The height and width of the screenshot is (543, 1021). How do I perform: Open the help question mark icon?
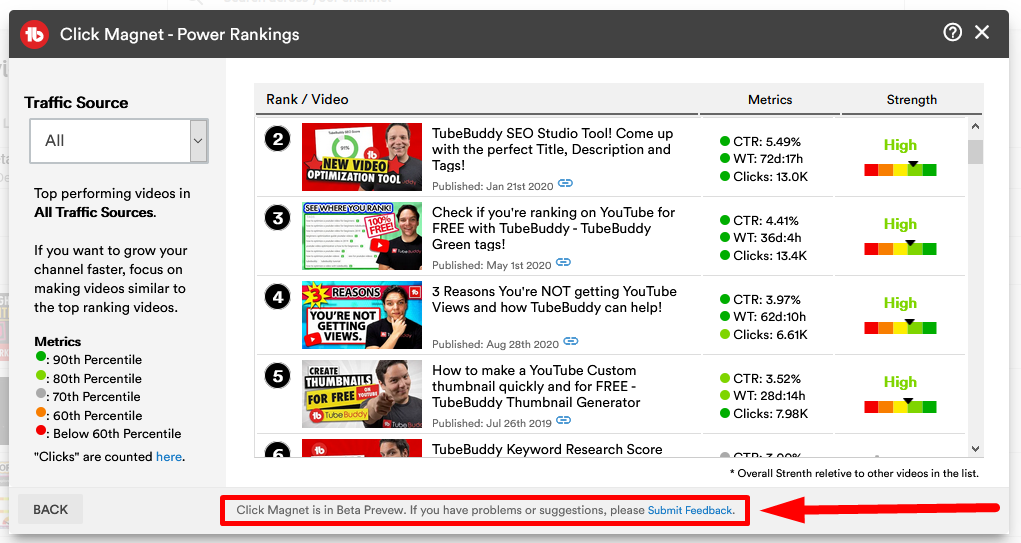952,32
